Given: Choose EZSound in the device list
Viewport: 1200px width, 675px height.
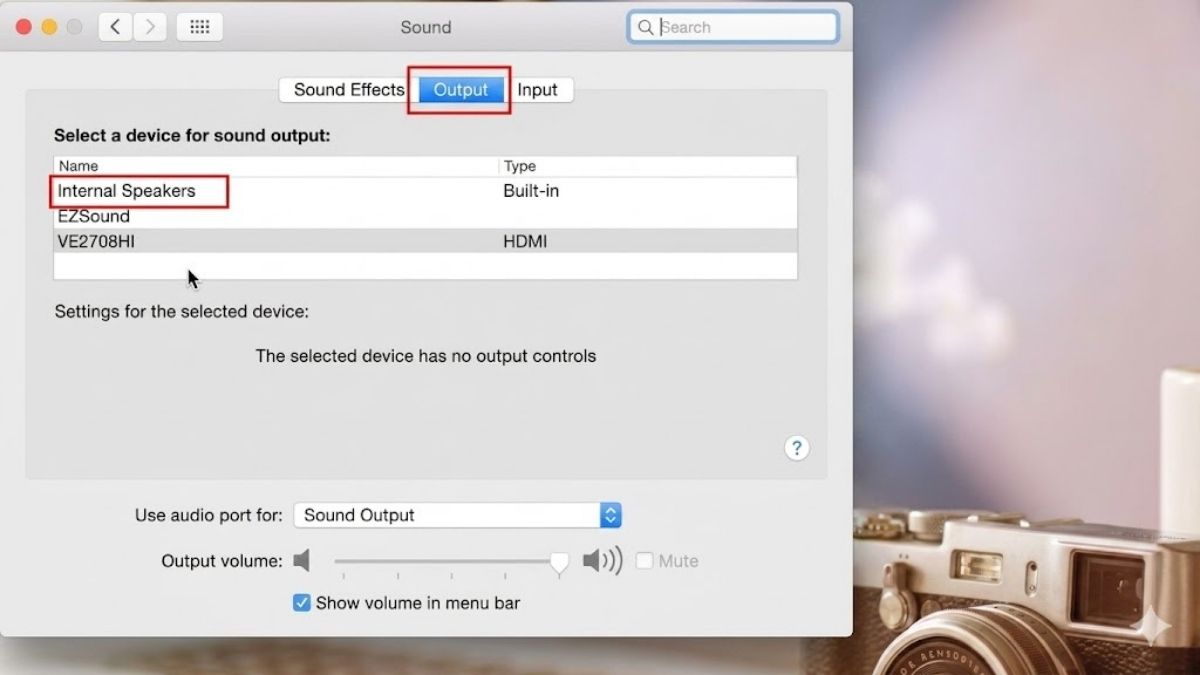Looking at the screenshot, I should [x=425, y=216].
